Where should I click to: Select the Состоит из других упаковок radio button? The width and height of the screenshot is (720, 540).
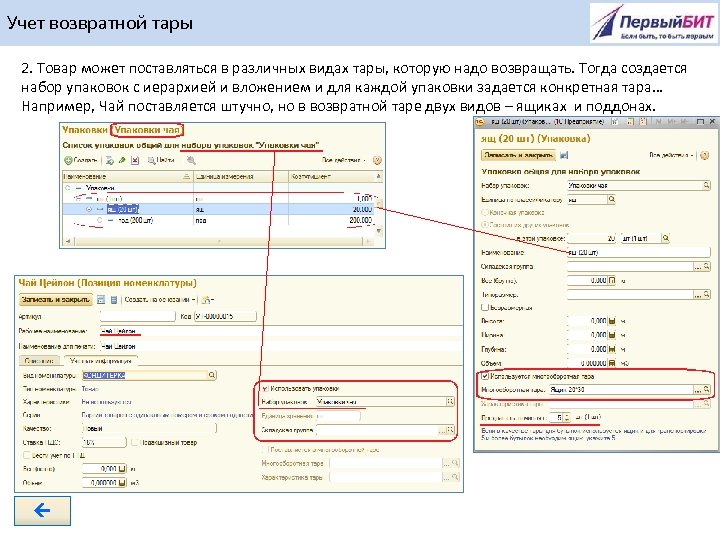pos(484,225)
